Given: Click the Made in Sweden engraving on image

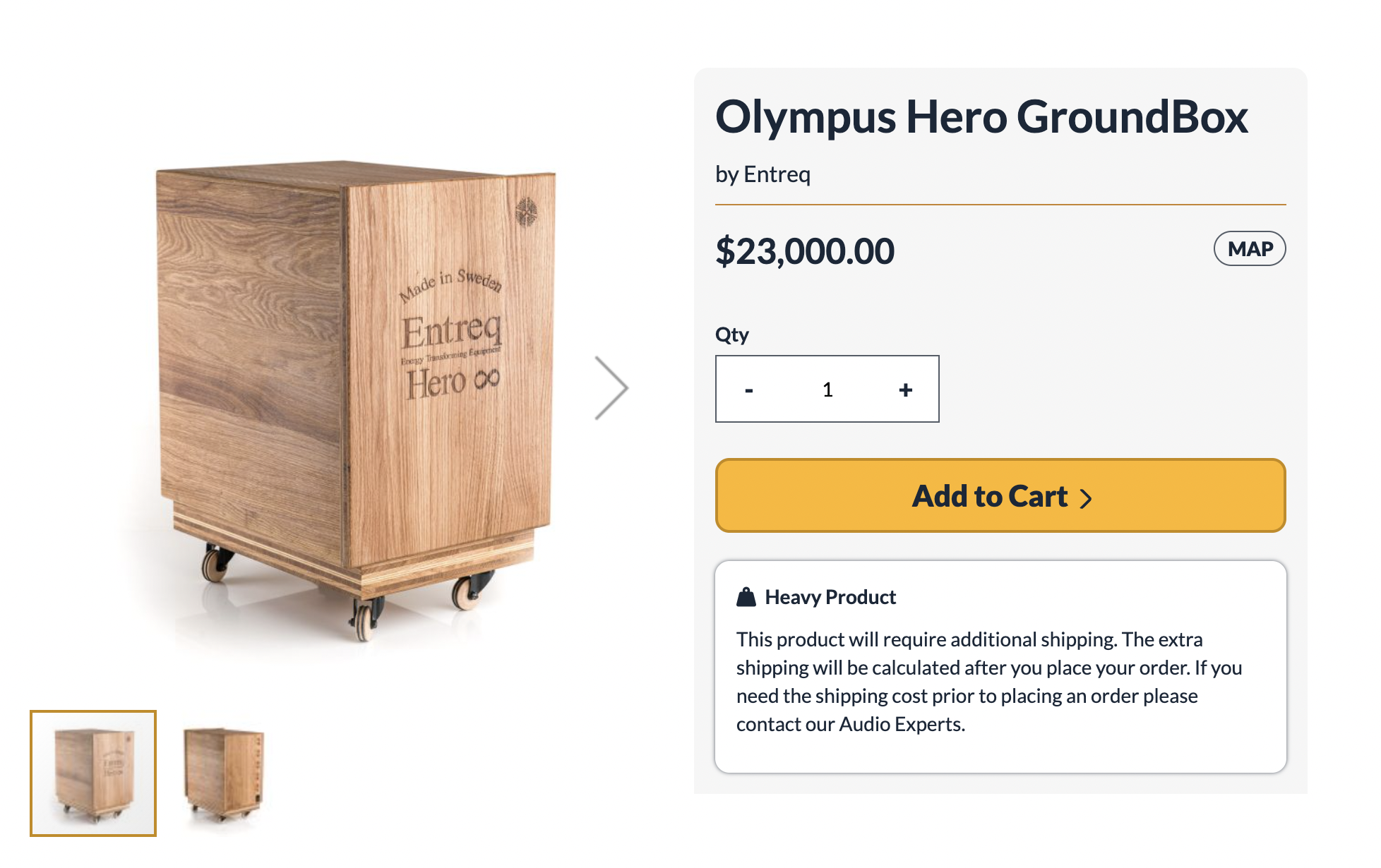Looking at the screenshot, I should tap(450, 284).
